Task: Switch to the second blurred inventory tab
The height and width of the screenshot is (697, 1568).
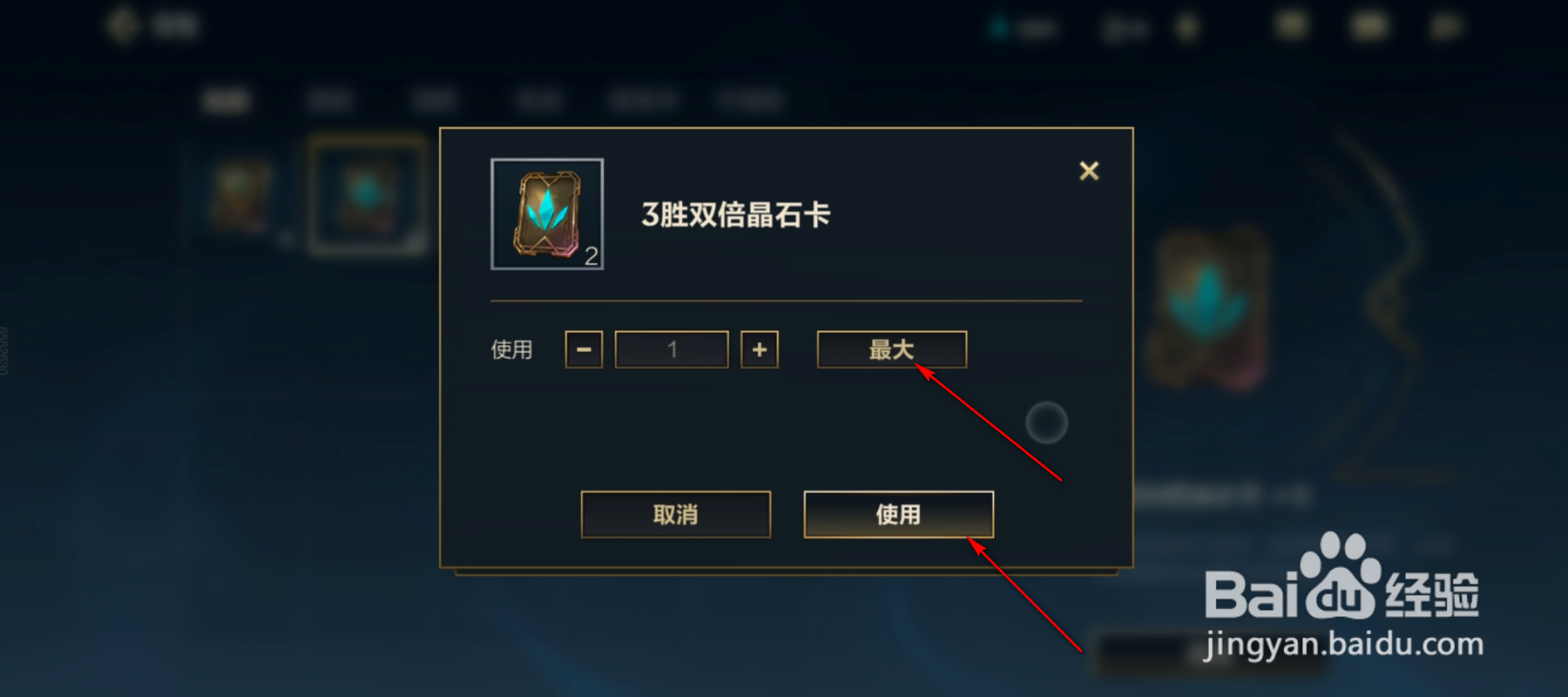Action: pos(329,101)
